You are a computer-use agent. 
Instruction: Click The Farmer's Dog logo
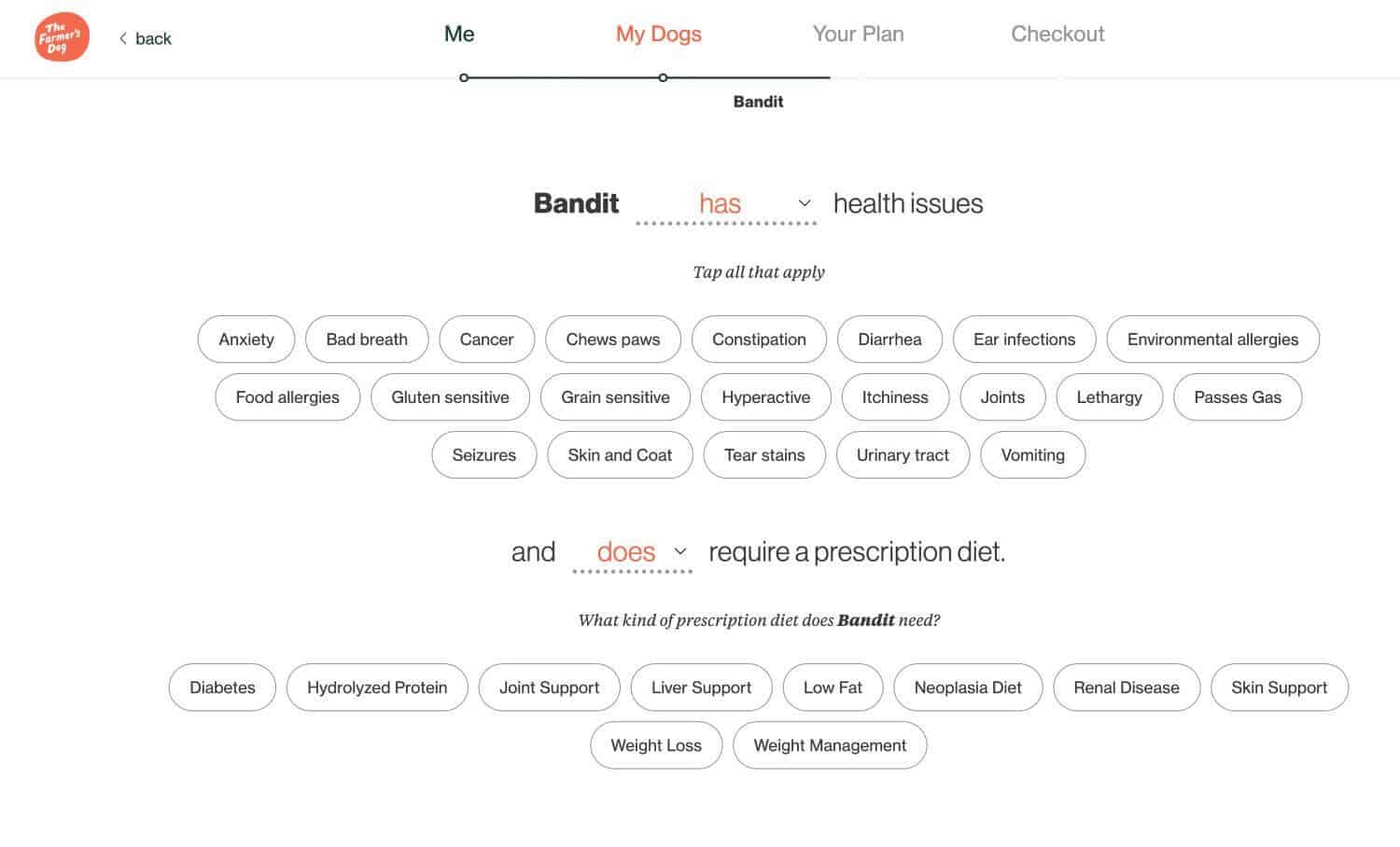coord(62,37)
